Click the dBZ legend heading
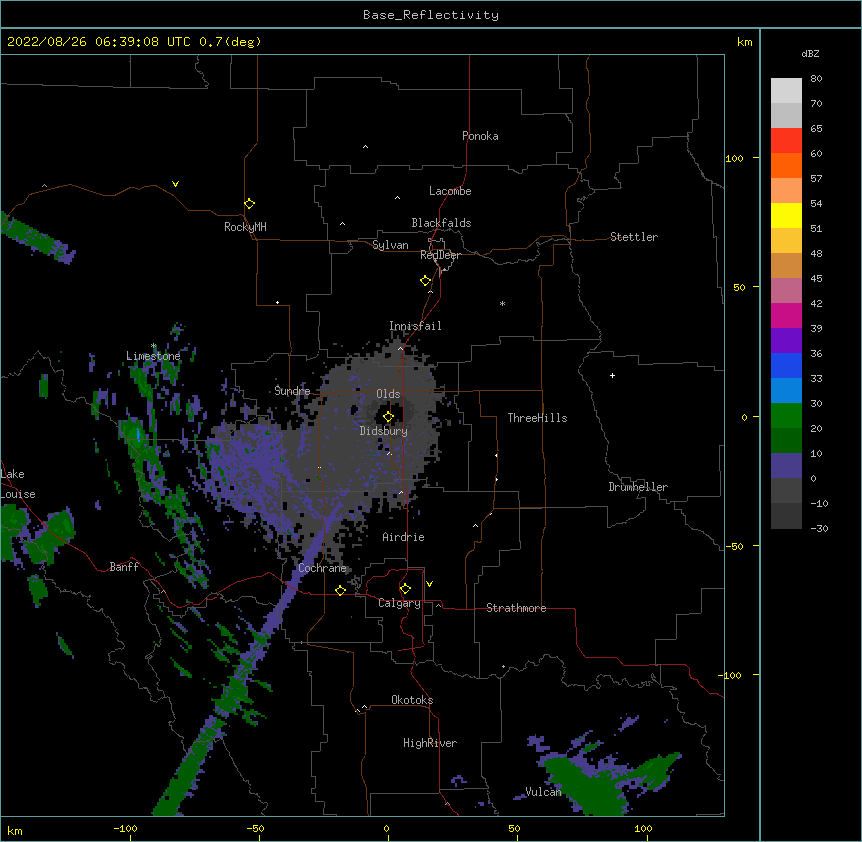862x842 pixels. pyautogui.click(x=810, y=53)
